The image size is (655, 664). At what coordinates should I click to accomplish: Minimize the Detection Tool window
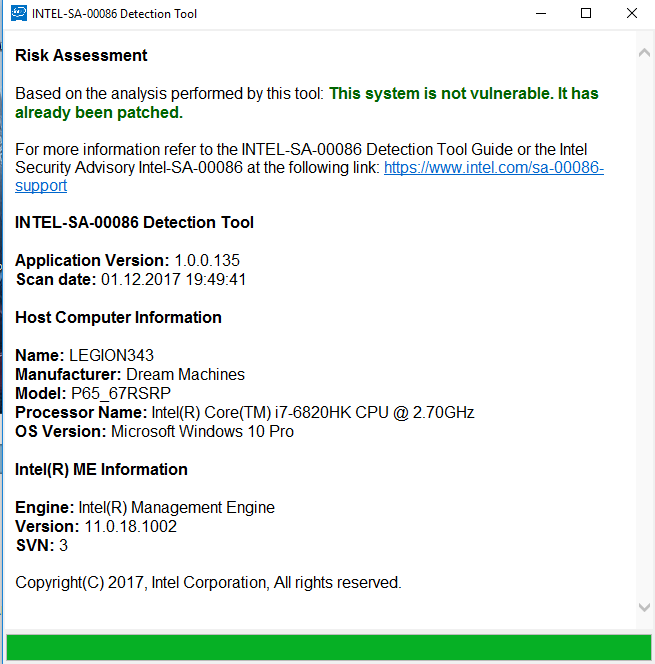(x=541, y=14)
